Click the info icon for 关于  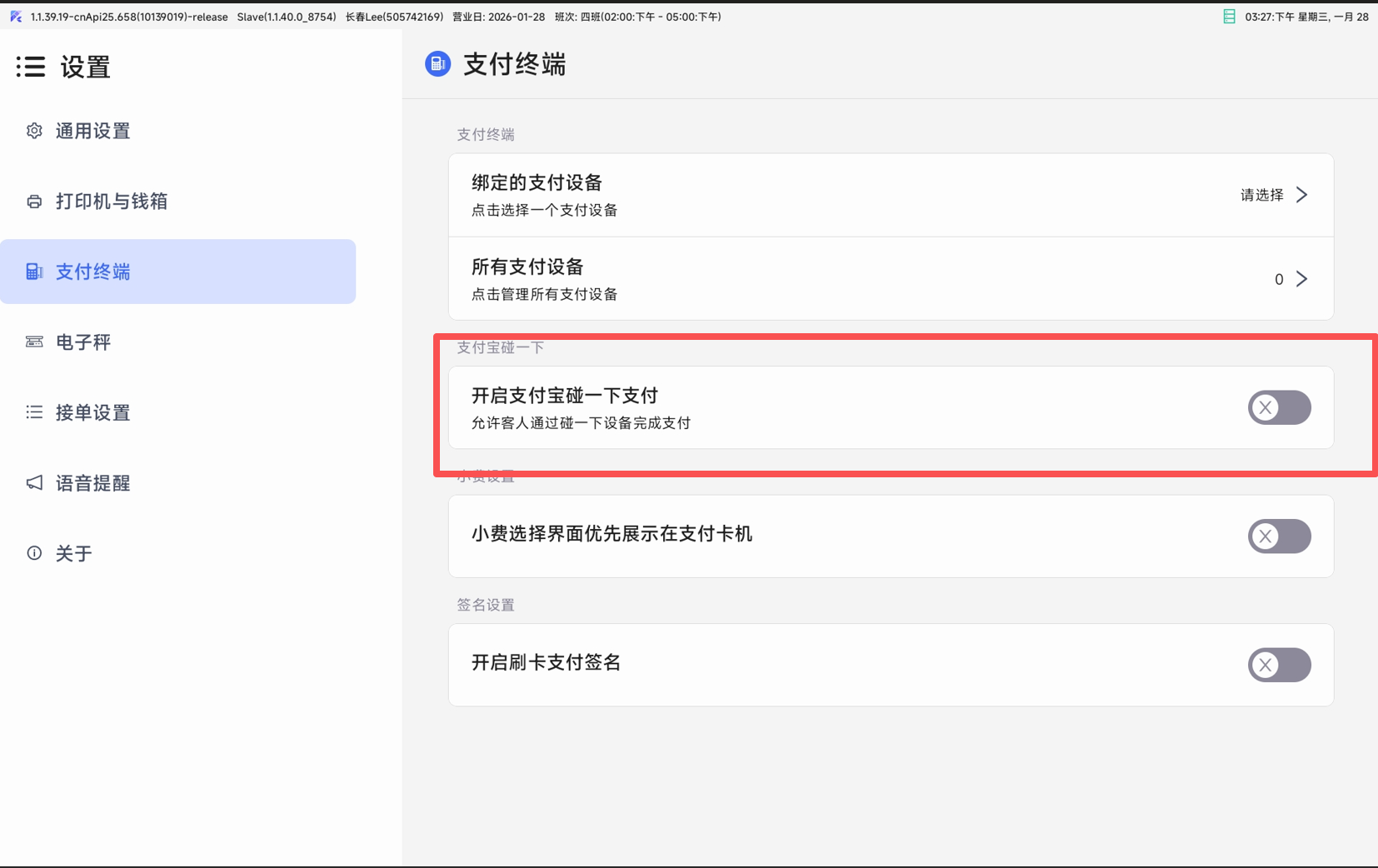(34, 553)
